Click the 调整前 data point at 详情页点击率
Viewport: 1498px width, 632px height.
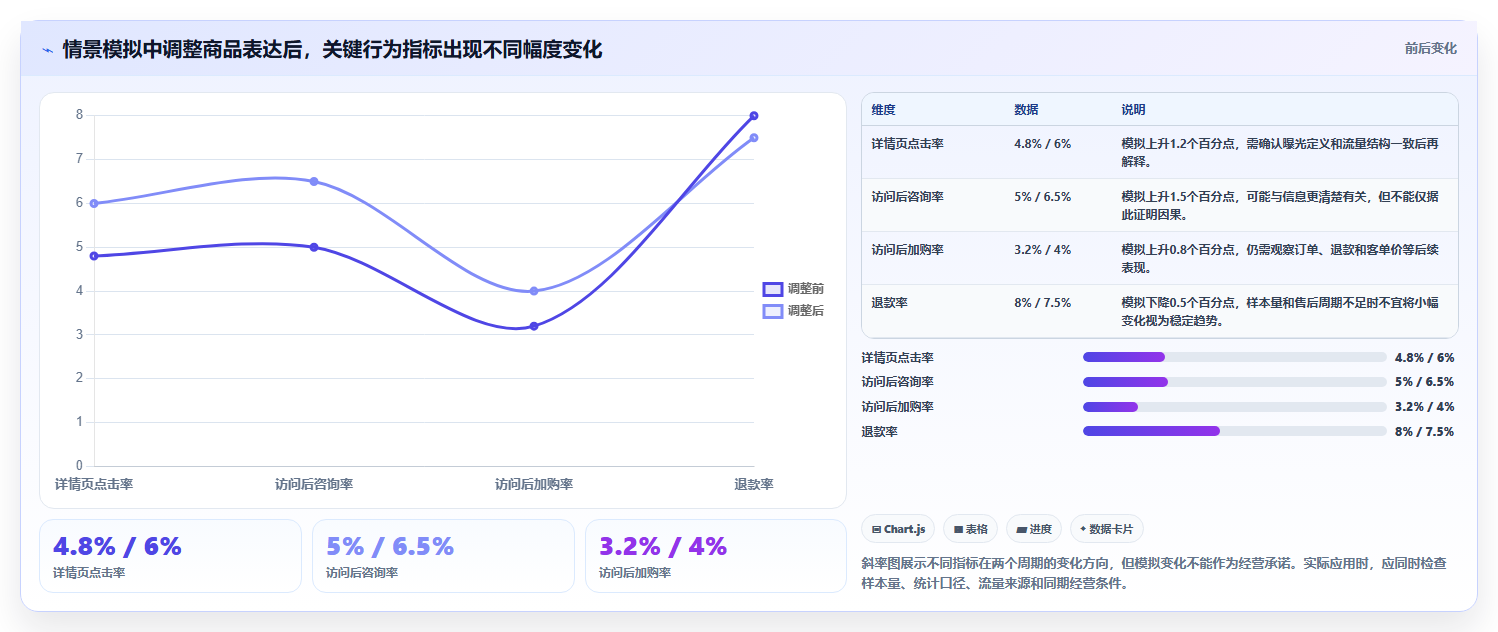click(94, 256)
